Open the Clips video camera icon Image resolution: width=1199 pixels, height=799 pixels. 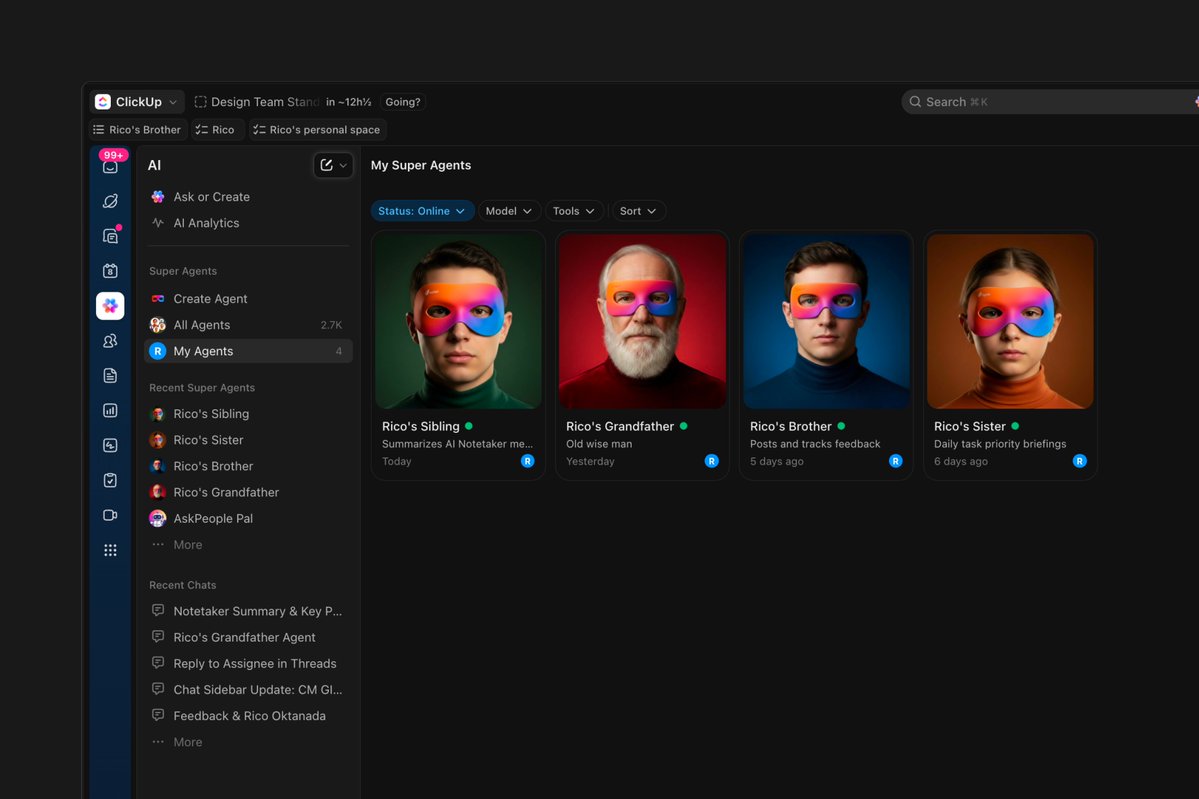click(110, 515)
